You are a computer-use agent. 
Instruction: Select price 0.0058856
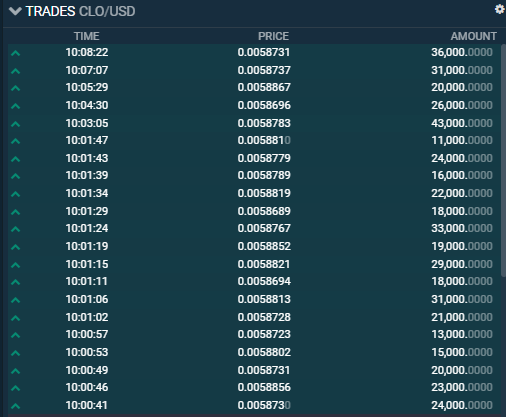click(x=264, y=387)
